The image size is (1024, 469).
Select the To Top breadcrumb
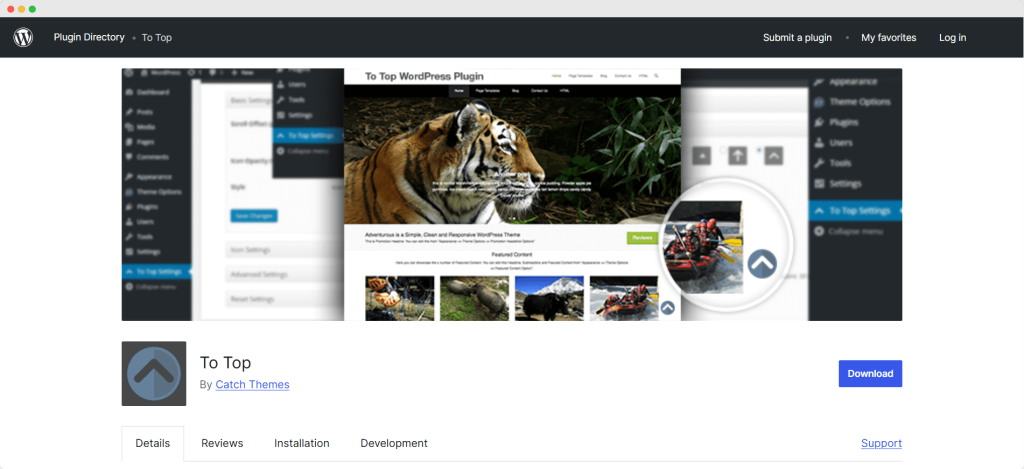[x=157, y=37]
